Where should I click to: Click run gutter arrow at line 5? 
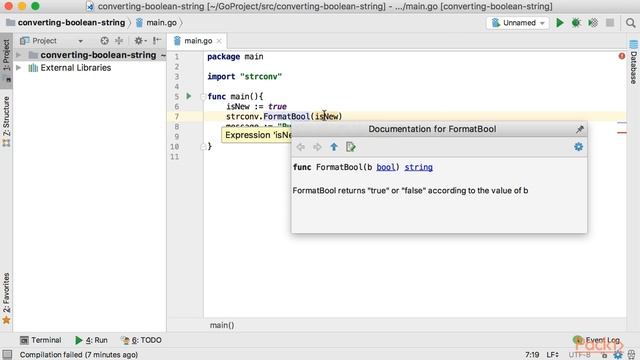[x=189, y=96]
